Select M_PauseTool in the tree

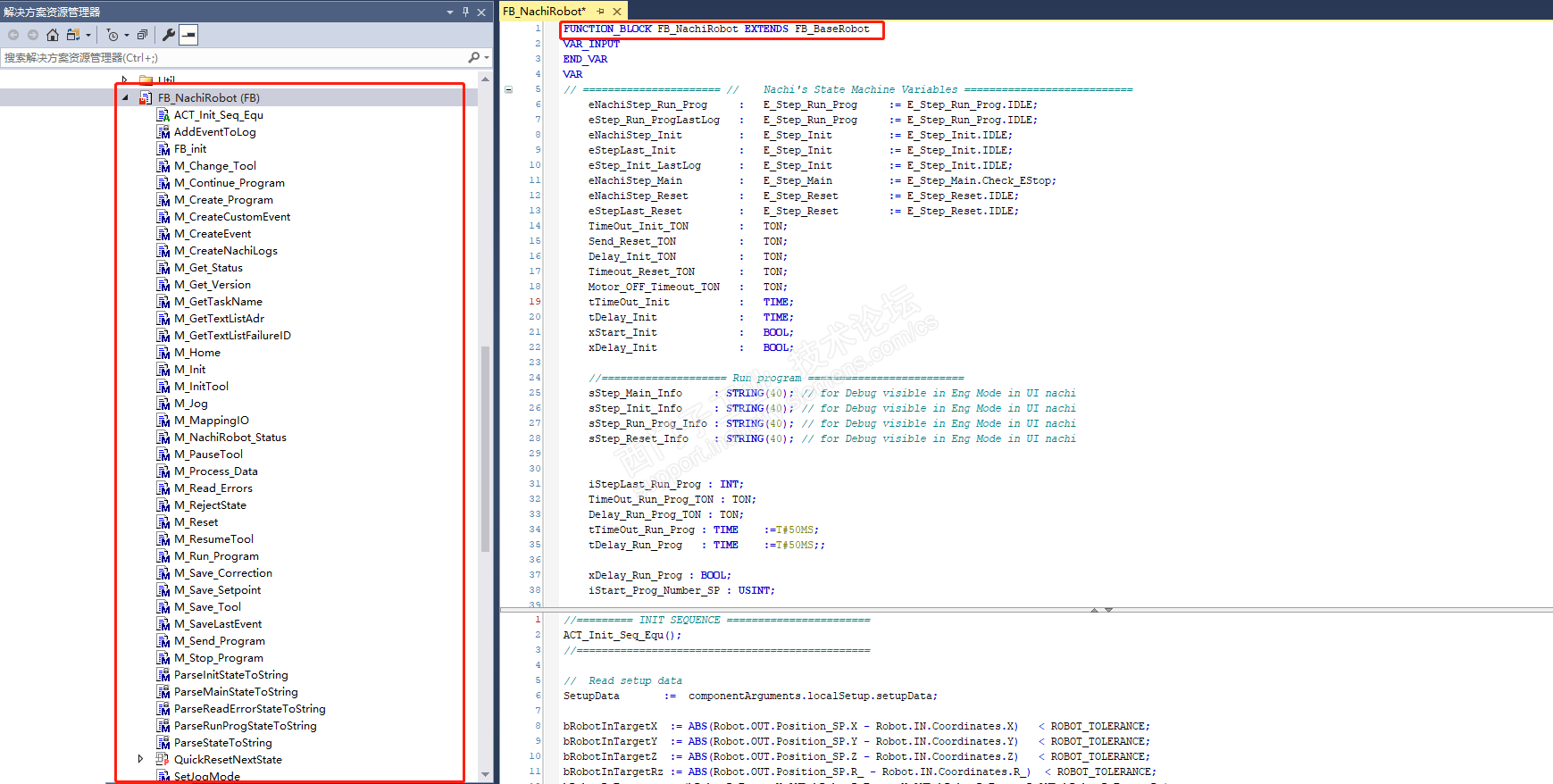[x=208, y=455]
